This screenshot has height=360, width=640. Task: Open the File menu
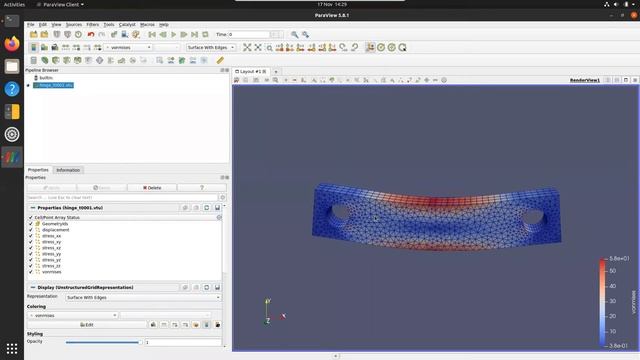pos(31,25)
